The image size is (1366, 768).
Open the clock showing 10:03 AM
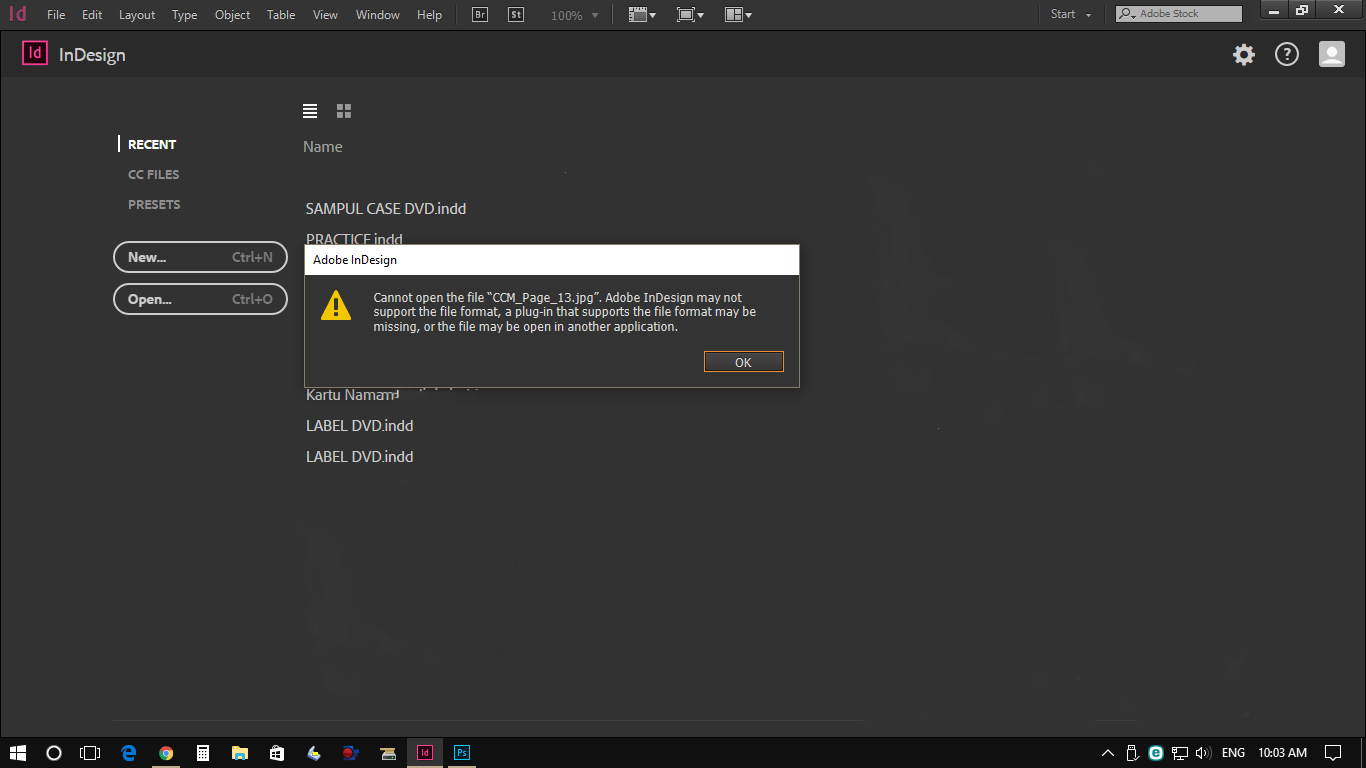(x=1282, y=753)
